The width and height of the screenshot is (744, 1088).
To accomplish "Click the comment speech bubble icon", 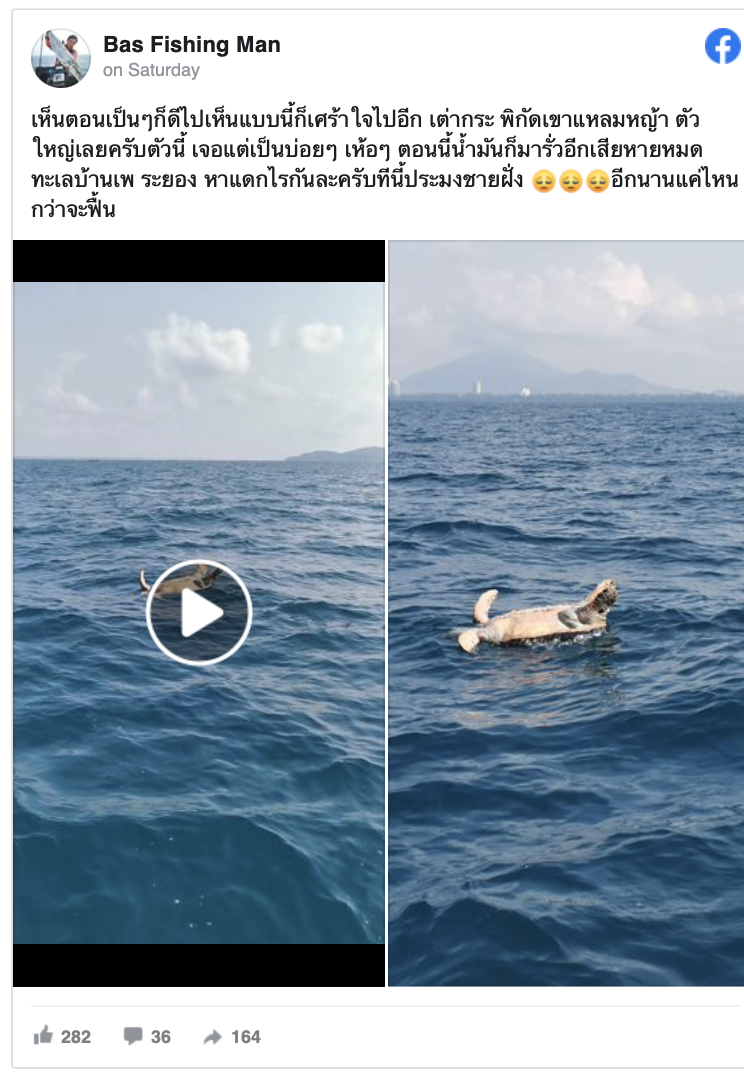I will point(133,1036).
